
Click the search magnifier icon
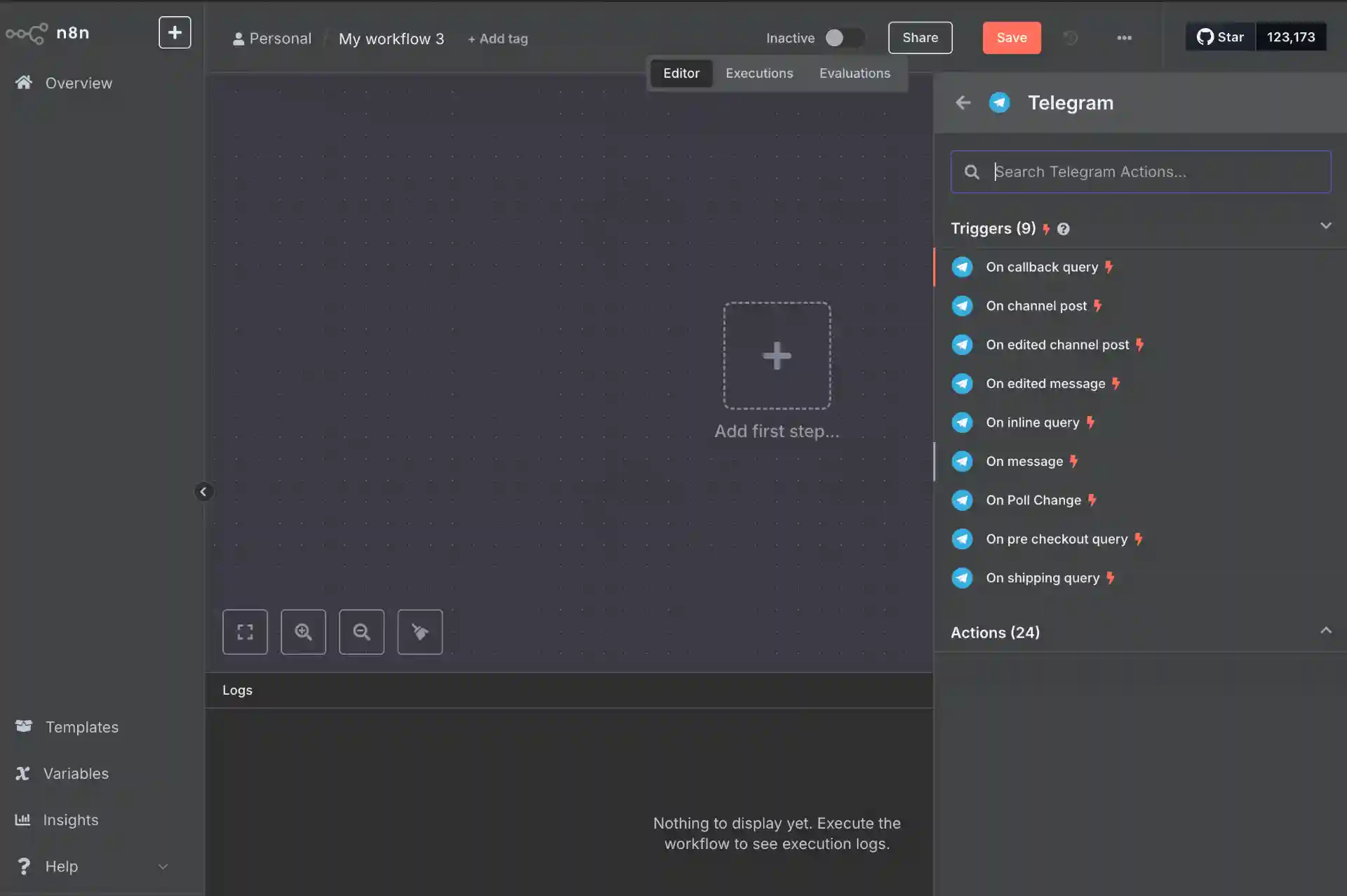pyautogui.click(x=972, y=172)
